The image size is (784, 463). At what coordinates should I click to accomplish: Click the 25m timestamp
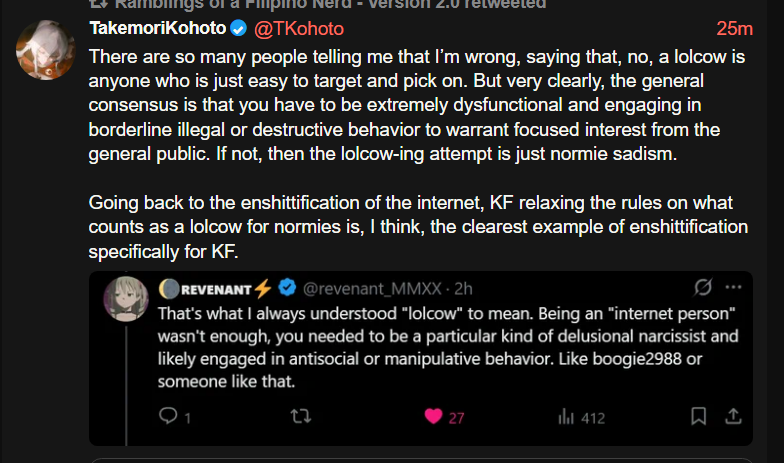point(734,28)
